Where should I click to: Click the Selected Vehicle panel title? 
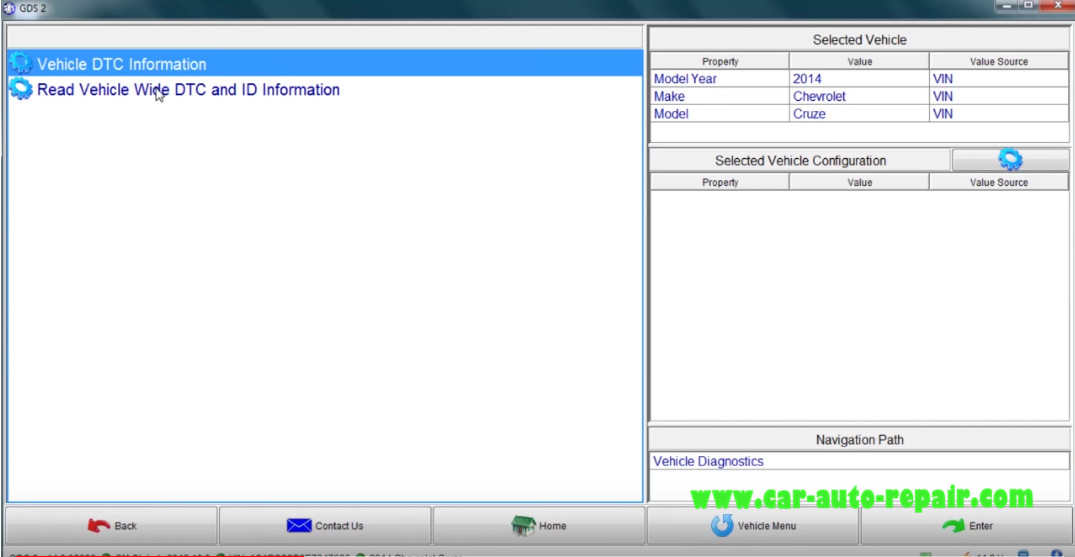(x=859, y=40)
